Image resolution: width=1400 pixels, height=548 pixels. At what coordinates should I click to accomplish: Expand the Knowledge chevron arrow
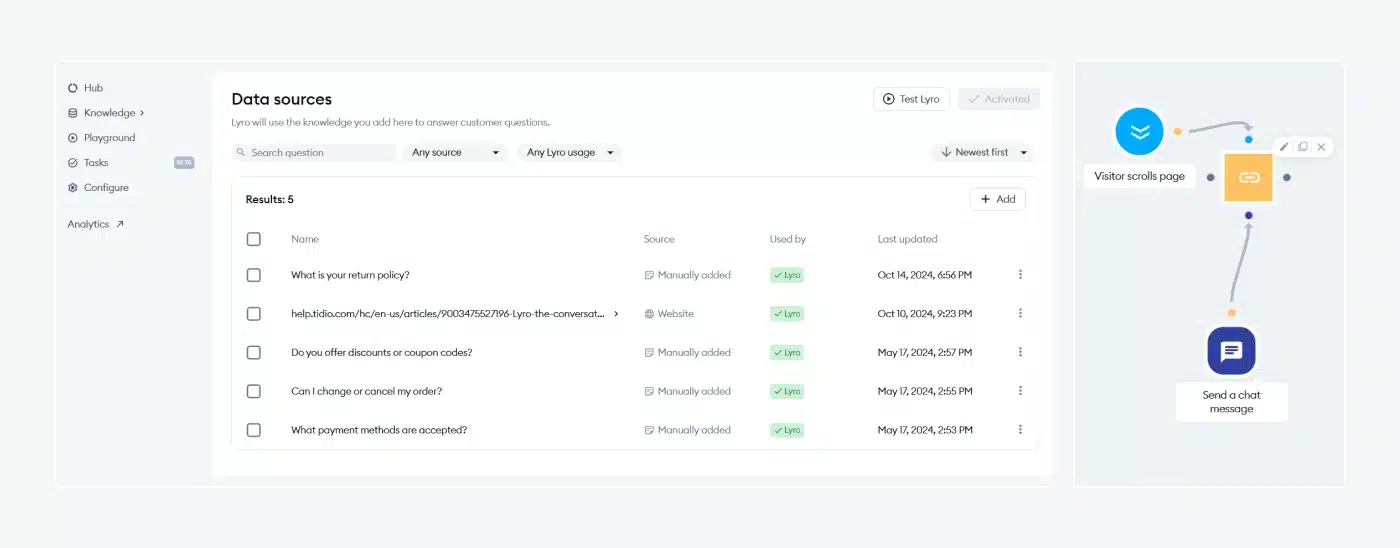pos(142,113)
